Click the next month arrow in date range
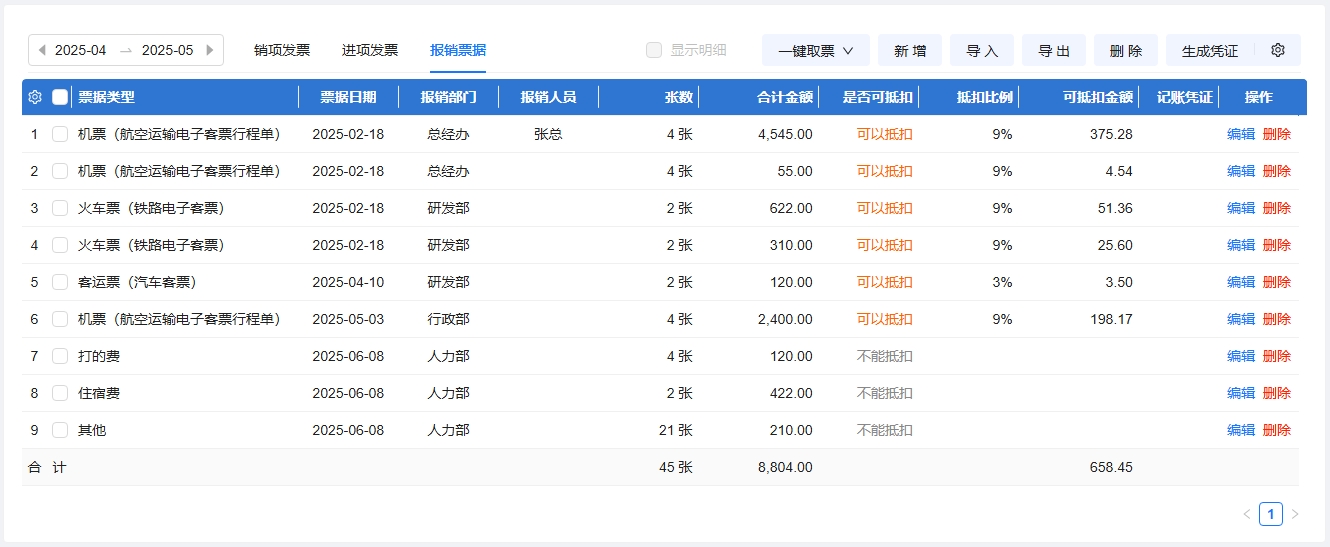The image size is (1330, 547). coord(210,50)
